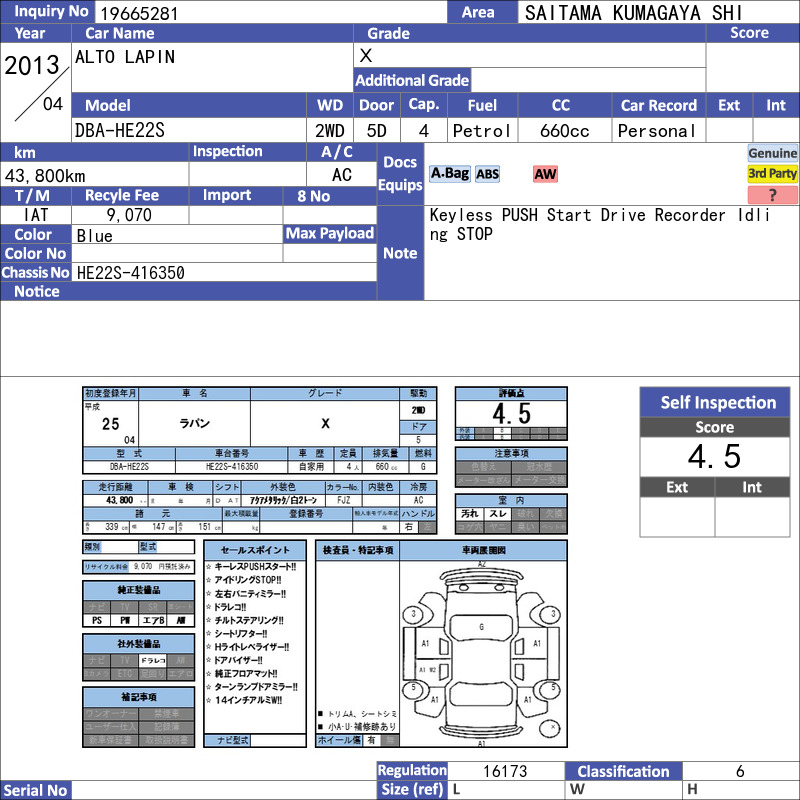Click the Max Payload label
Screen dimensions: 800x800
tap(330, 234)
